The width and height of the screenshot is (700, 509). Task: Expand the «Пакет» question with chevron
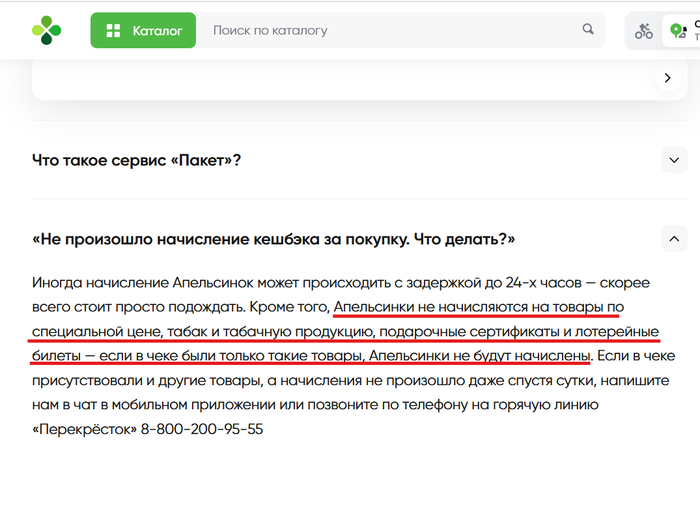tap(674, 159)
